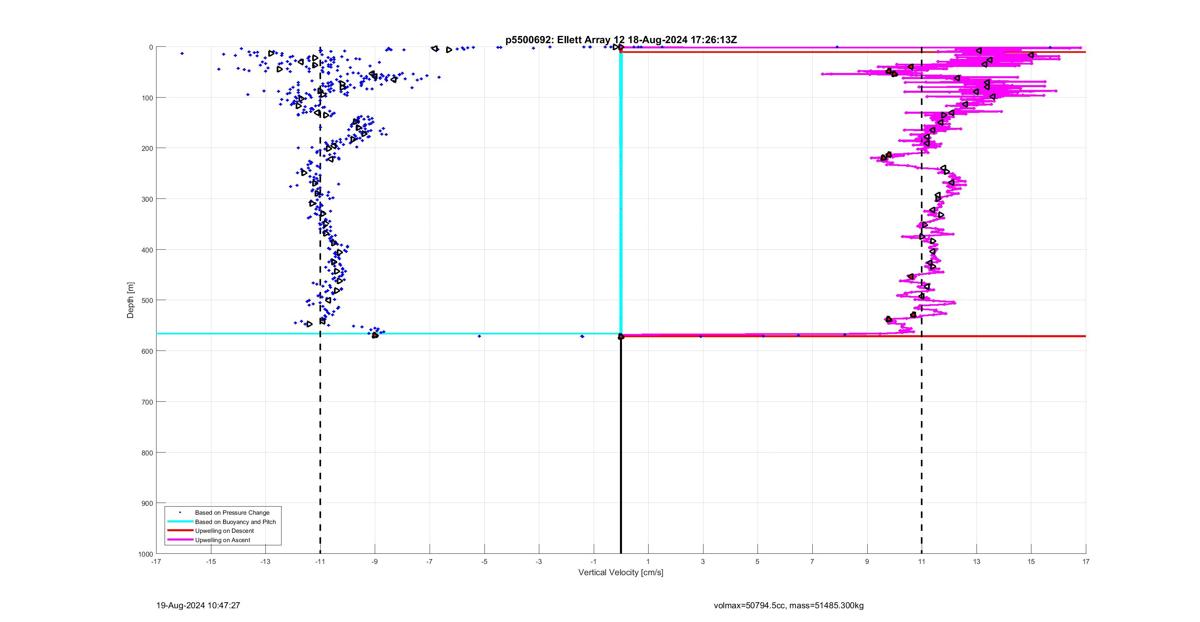This screenshot has height=622, width=1200.
Task: Click legend entry 'Upwelling on Descent'
Action: 225,531
